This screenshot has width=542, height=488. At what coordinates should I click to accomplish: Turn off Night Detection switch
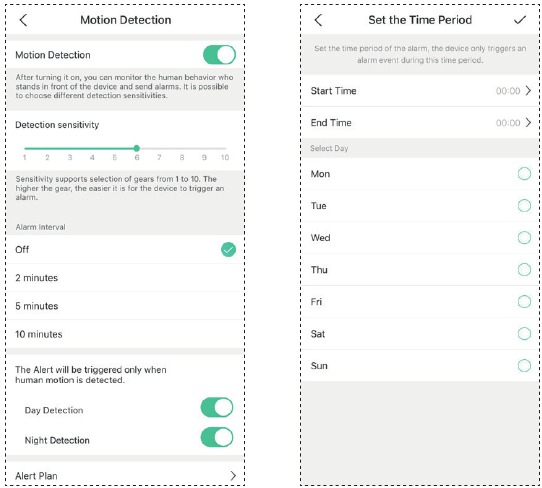pyautogui.click(x=217, y=437)
